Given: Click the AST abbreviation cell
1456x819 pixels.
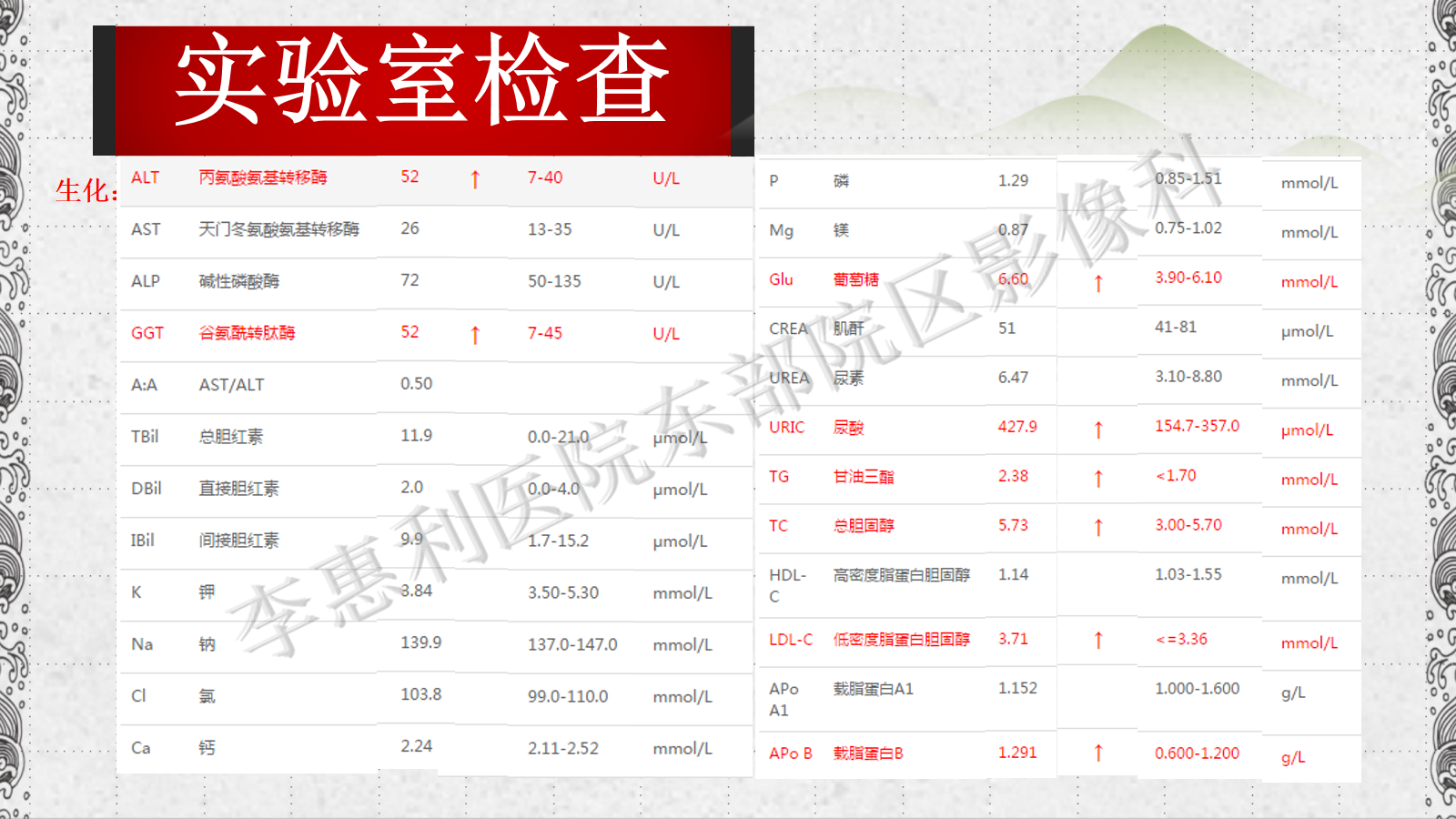Looking at the screenshot, I should pyautogui.click(x=146, y=229).
